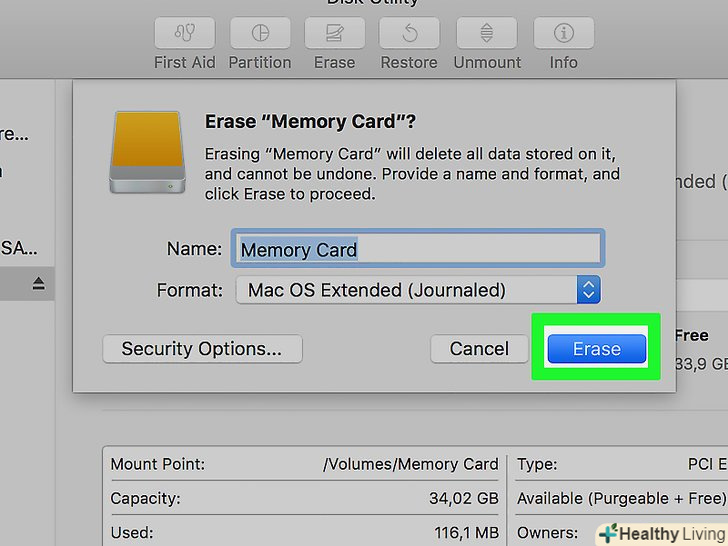Click the yellow drive icon in dialog

pyautogui.click(x=145, y=153)
